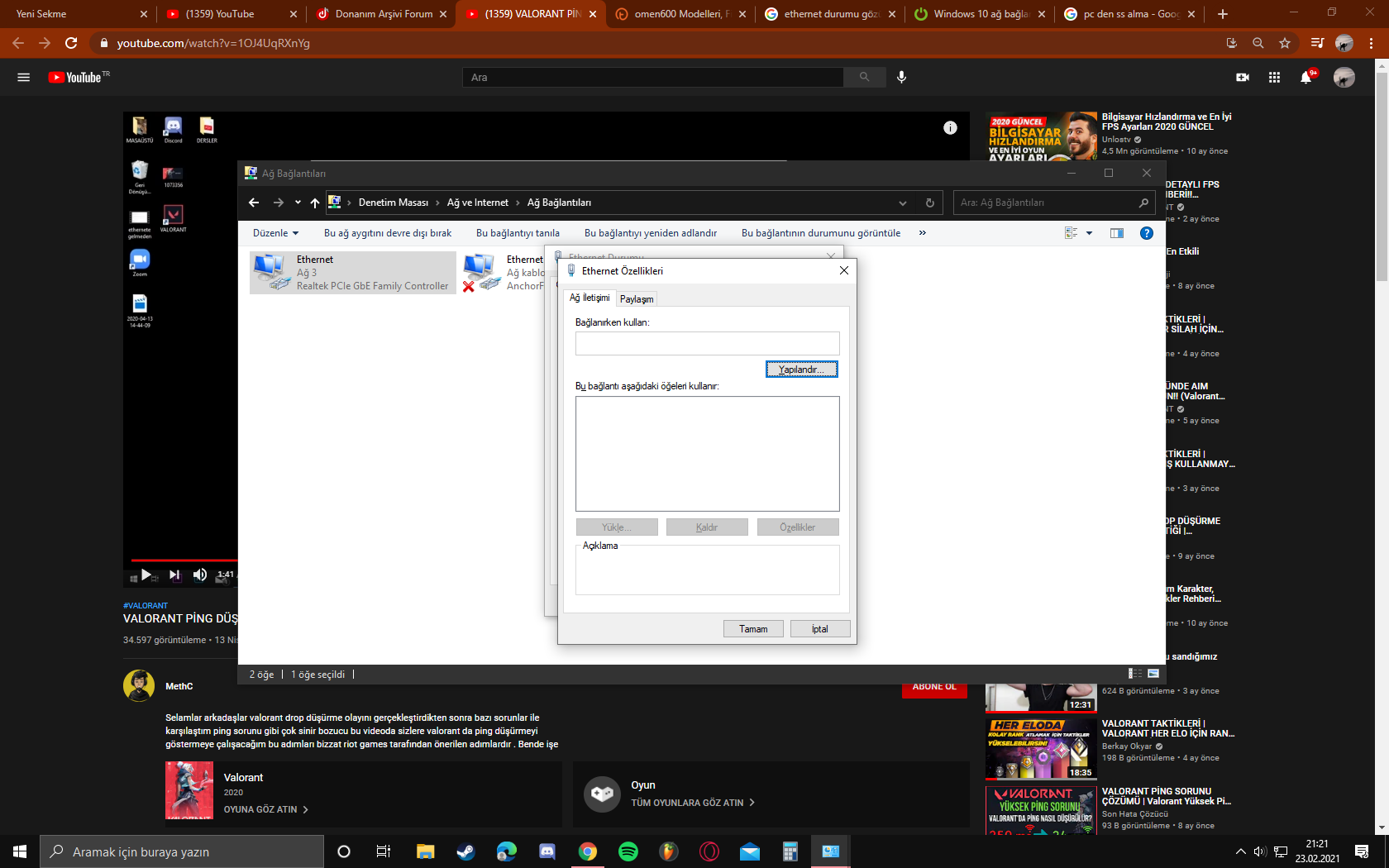Click Bu bağlantının durumunu görüntüle

click(821, 233)
